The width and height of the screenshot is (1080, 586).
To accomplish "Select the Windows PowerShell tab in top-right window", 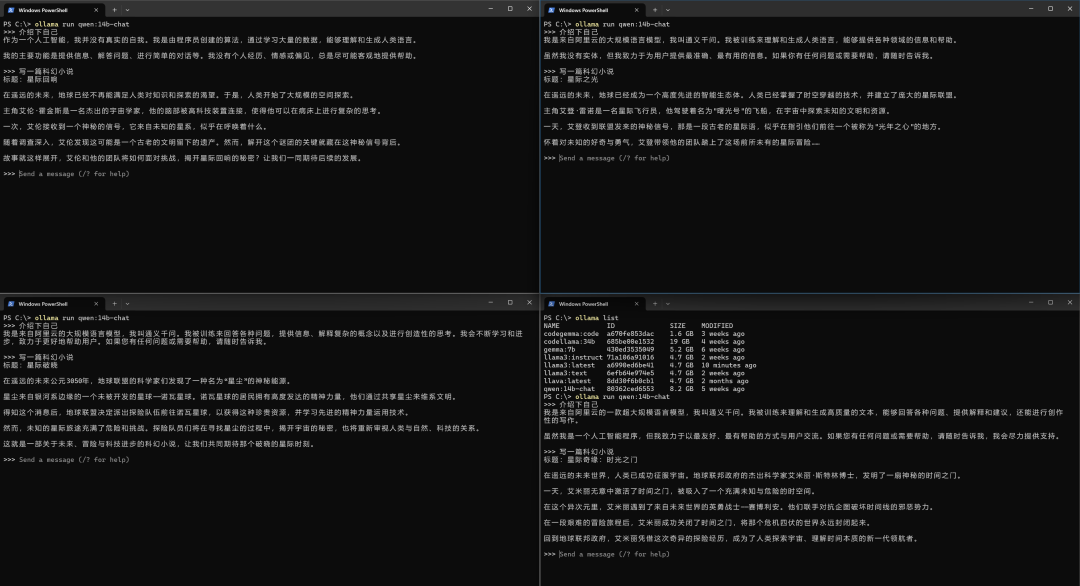I will [x=594, y=10].
